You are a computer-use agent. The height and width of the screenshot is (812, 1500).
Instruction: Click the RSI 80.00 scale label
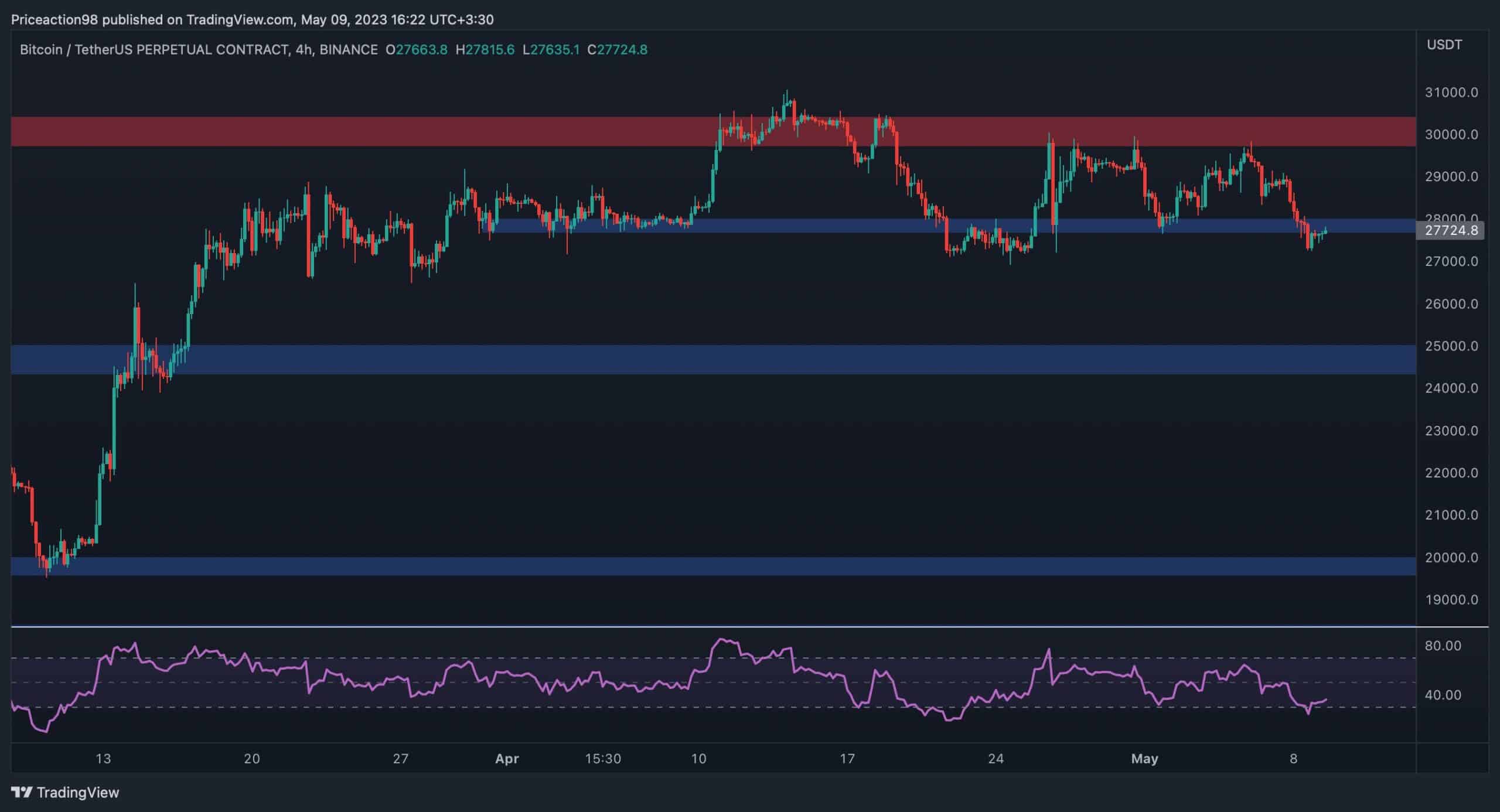pyautogui.click(x=1443, y=646)
